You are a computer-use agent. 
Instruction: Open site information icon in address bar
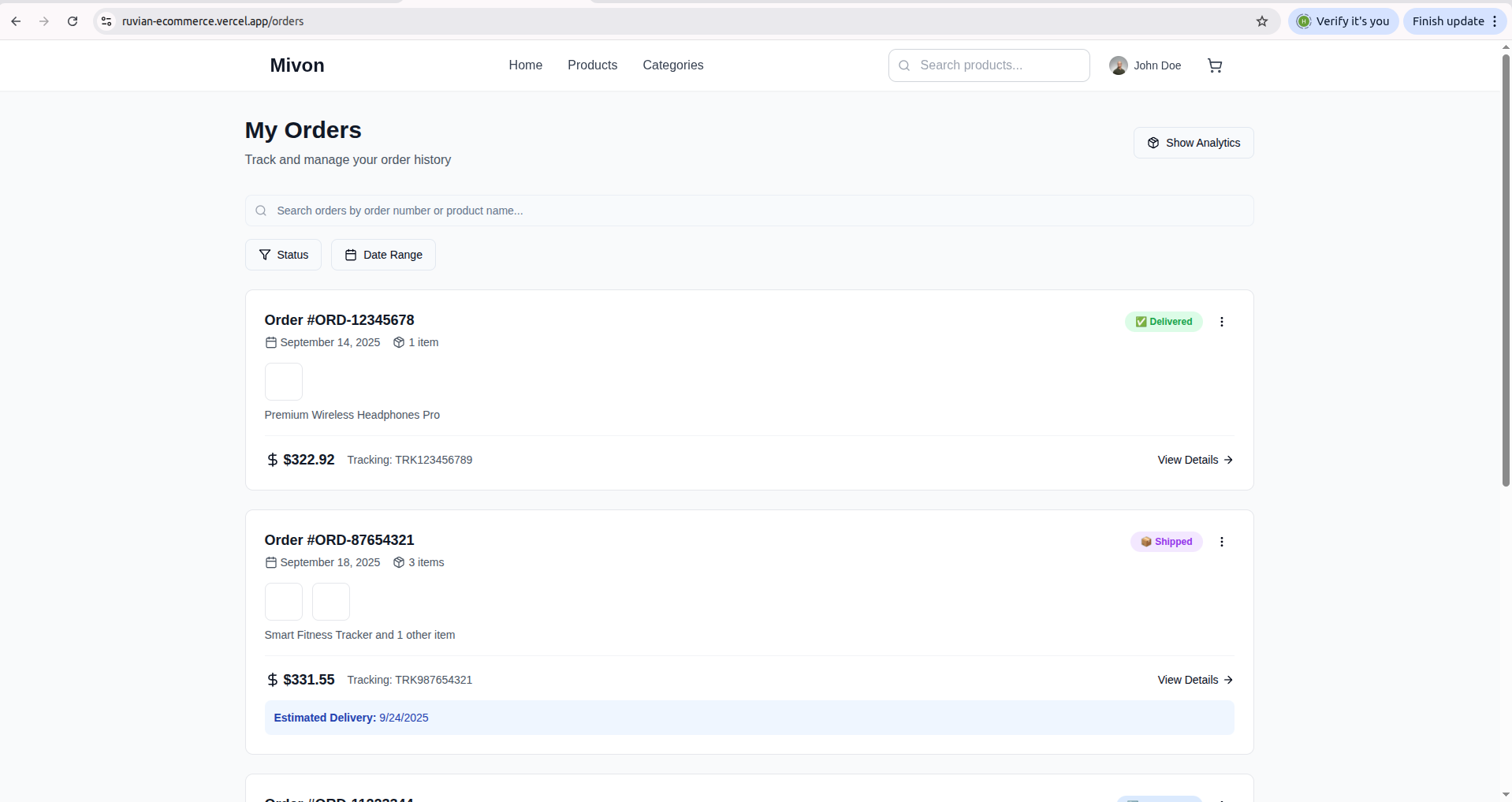coord(106,21)
